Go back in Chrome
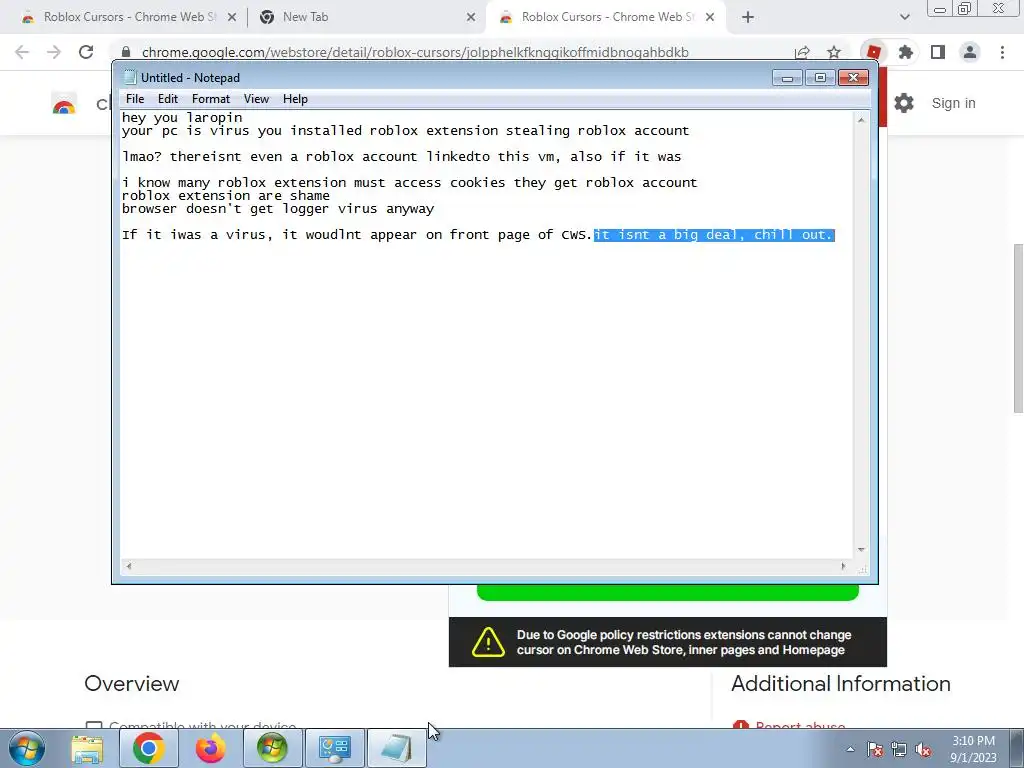Screen dimensions: 1024x768 click(22, 52)
